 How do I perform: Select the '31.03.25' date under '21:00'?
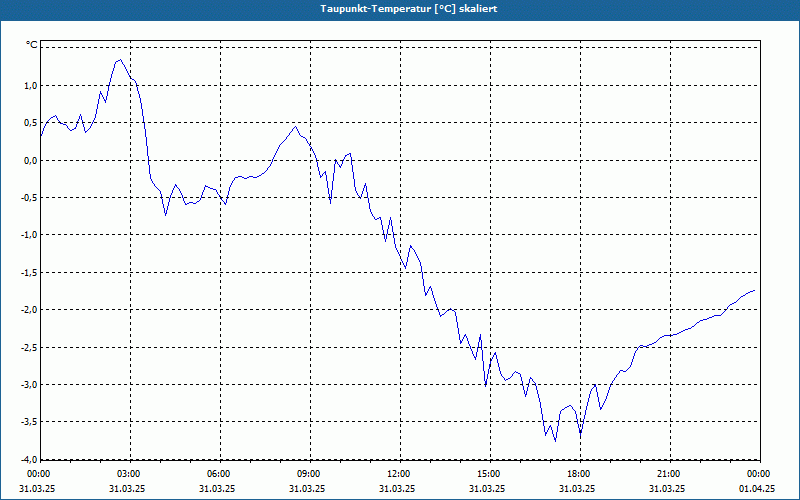[667, 488]
